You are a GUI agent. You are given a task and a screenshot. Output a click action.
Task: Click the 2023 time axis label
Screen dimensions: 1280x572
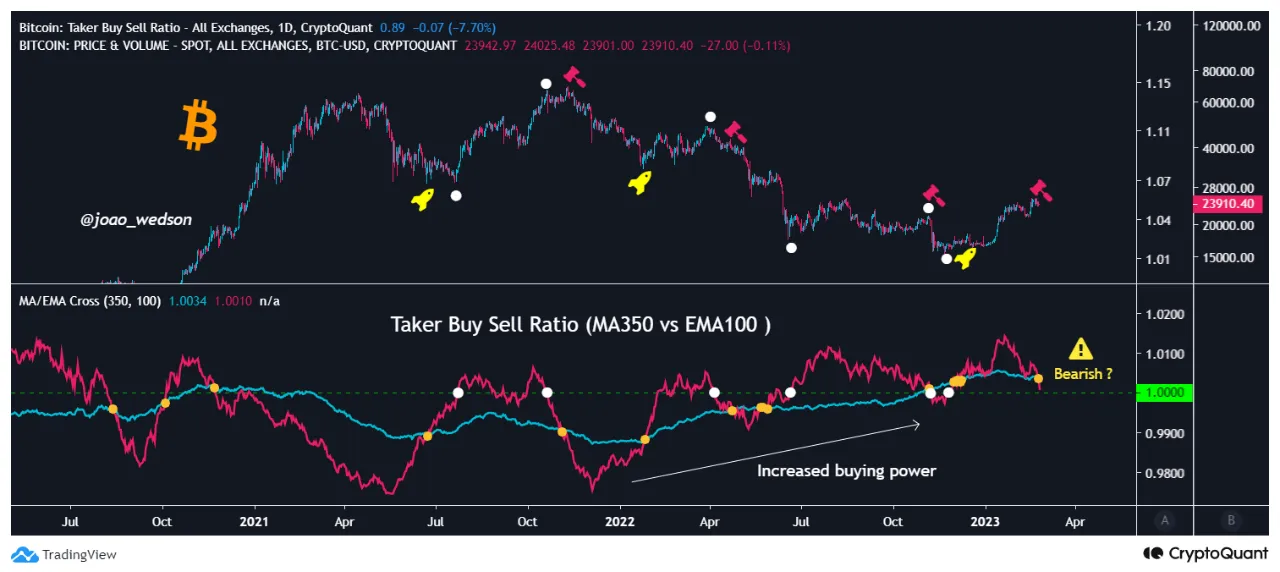pyautogui.click(x=985, y=521)
